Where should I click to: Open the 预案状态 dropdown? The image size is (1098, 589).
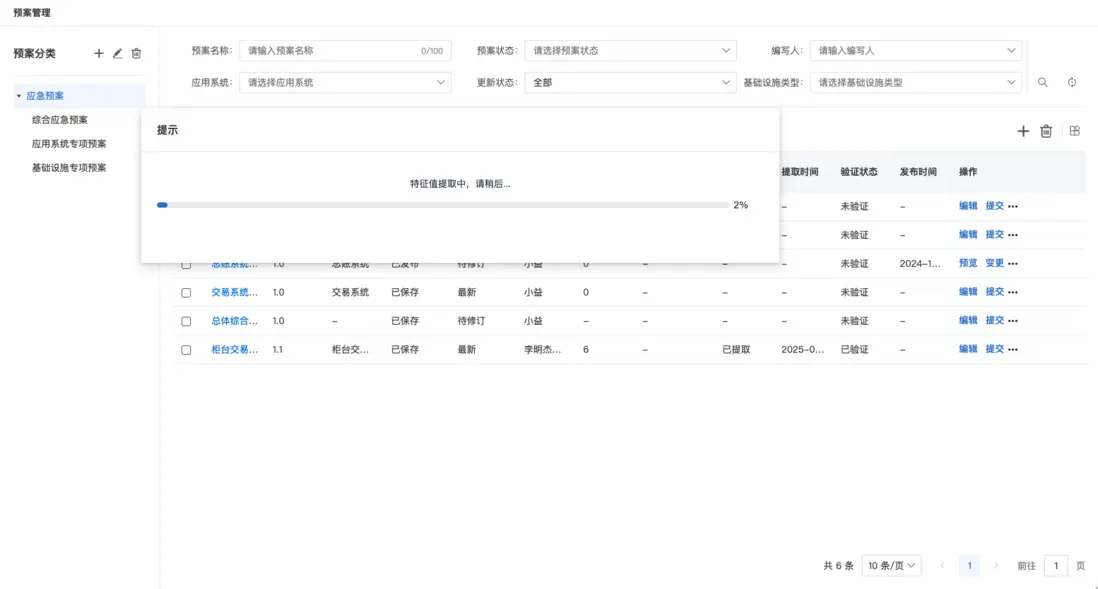(630, 50)
